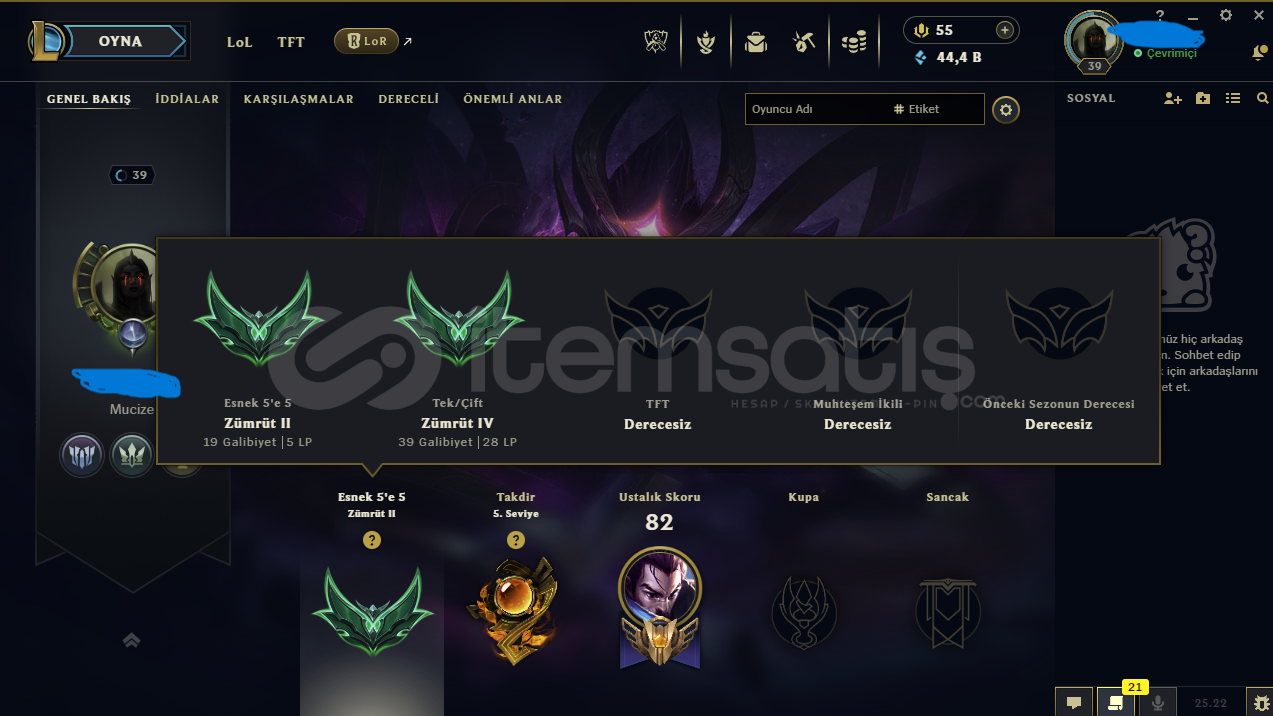This screenshot has height=716, width=1273.
Task: Click the profile search settings gear
Action: point(1006,109)
